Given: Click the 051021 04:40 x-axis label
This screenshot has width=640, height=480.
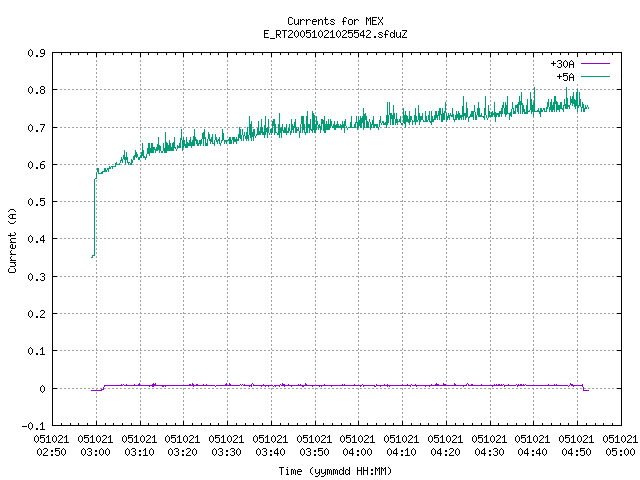Looking at the screenshot, I should [532, 446].
